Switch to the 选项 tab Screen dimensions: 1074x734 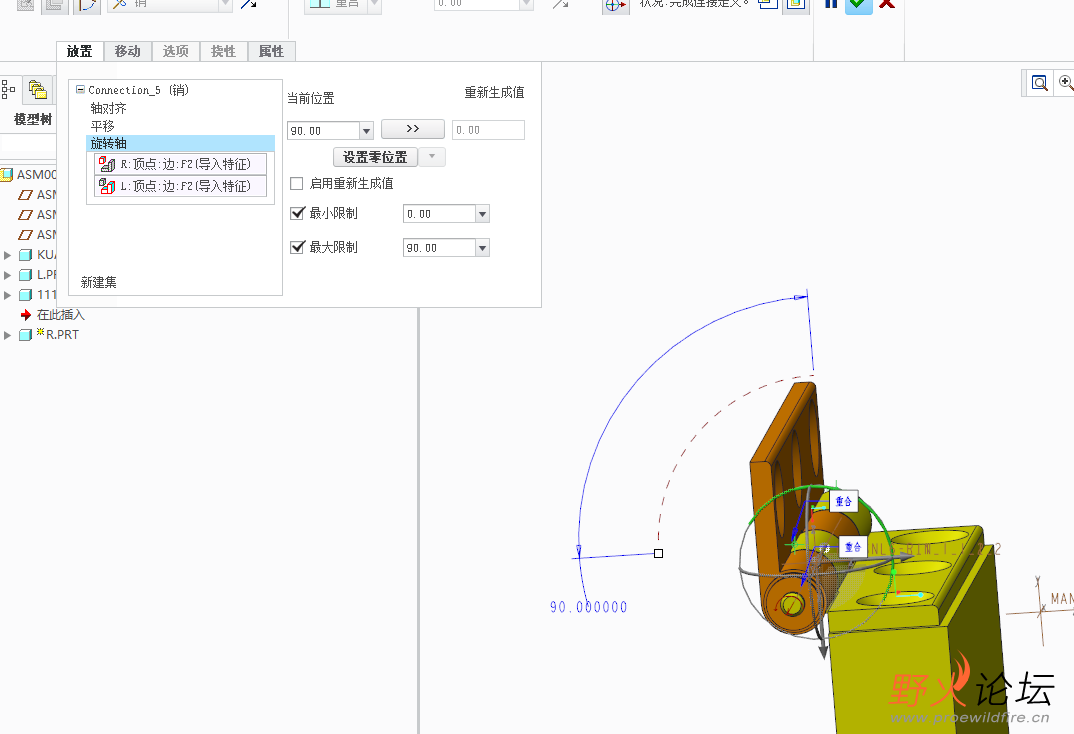pos(175,51)
